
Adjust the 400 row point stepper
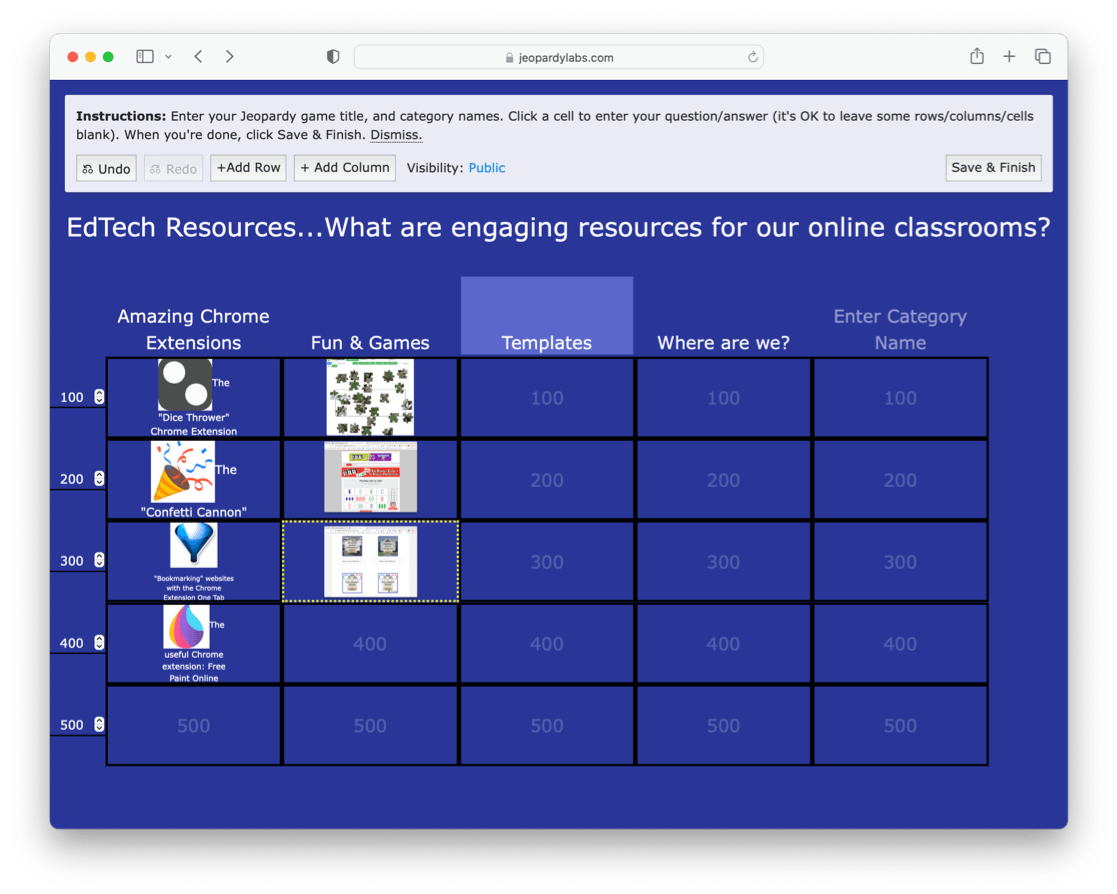point(99,643)
